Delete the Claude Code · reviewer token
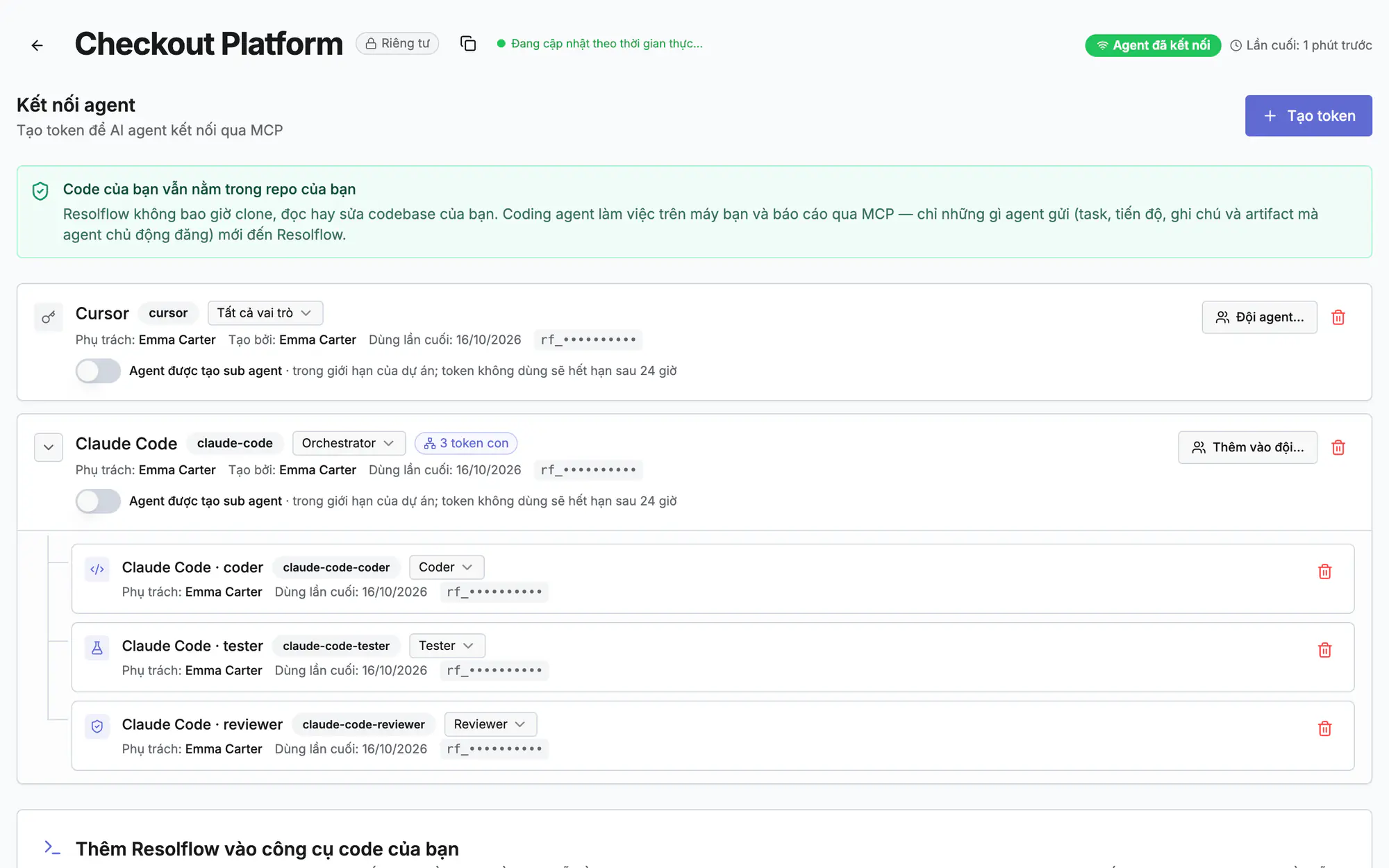The width and height of the screenshot is (1389, 868). coord(1325,728)
